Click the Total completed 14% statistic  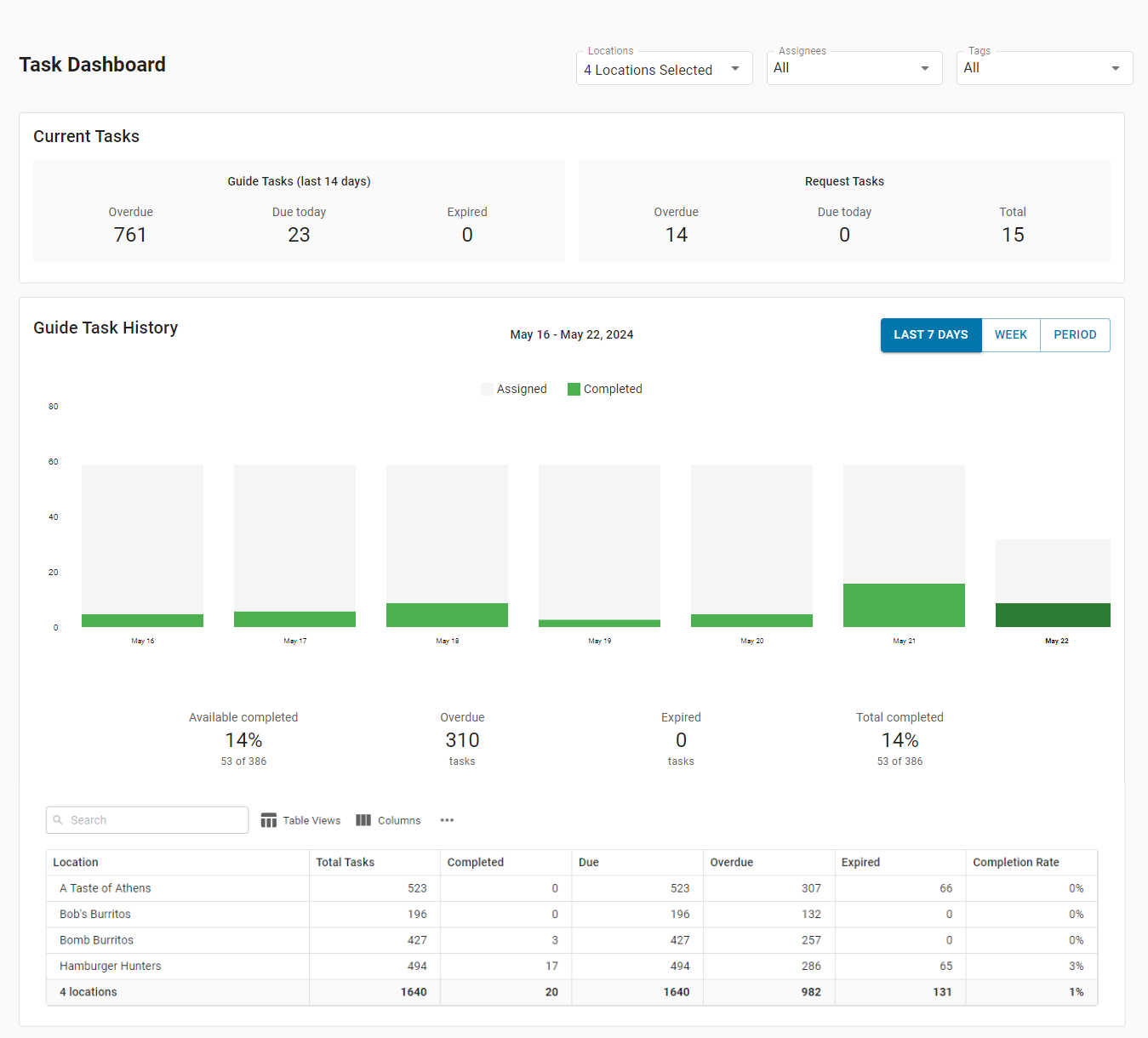coord(900,740)
